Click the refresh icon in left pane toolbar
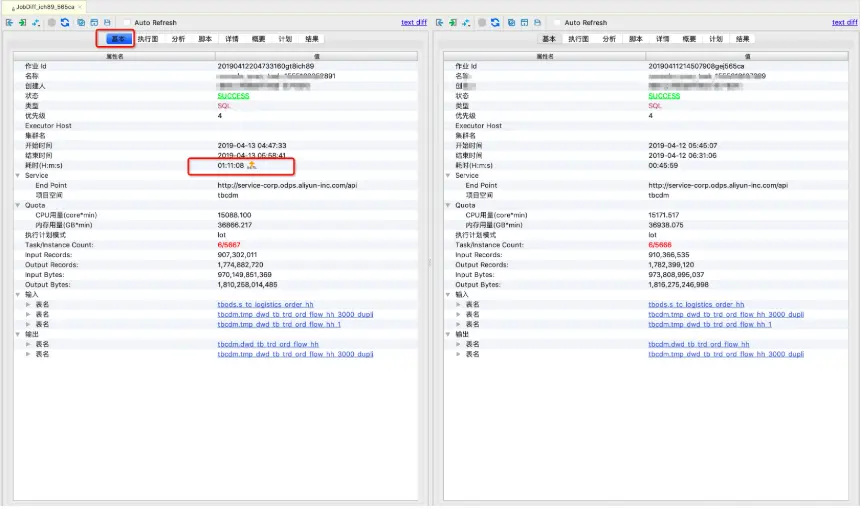The width and height of the screenshot is (862, 509). coord(65,23)
